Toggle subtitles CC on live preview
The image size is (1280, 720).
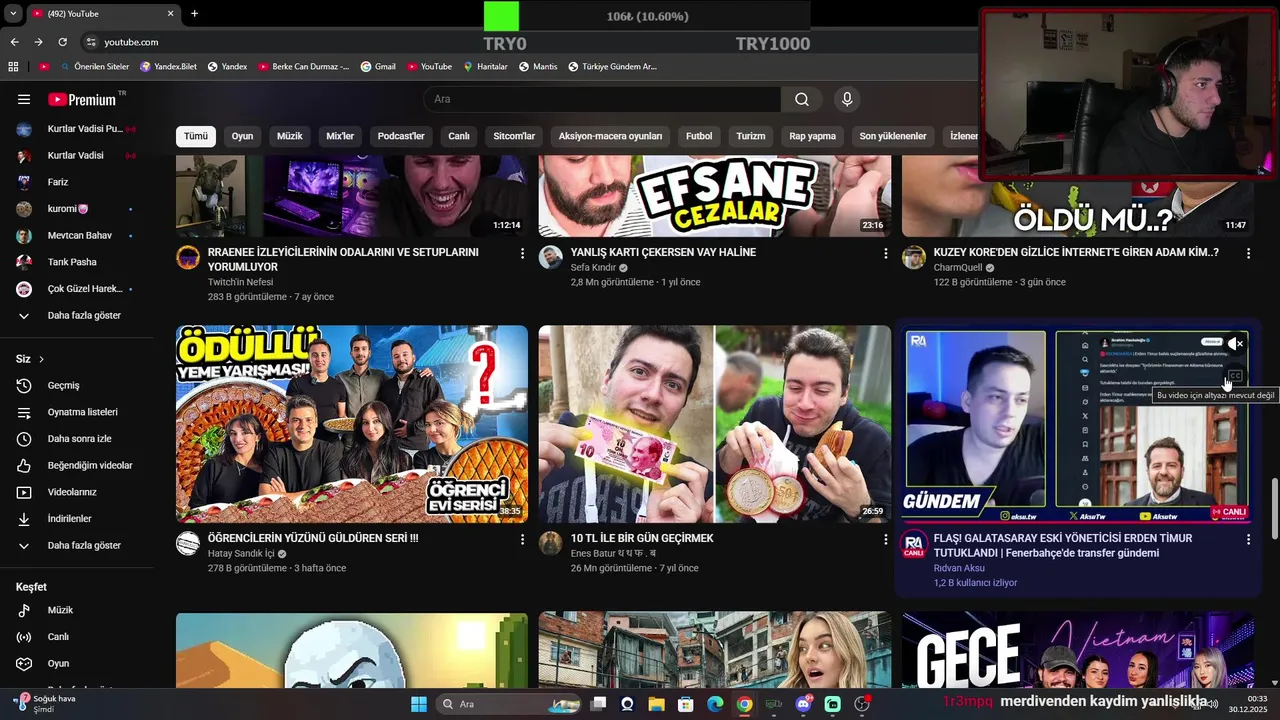(x=1235, y=376)
